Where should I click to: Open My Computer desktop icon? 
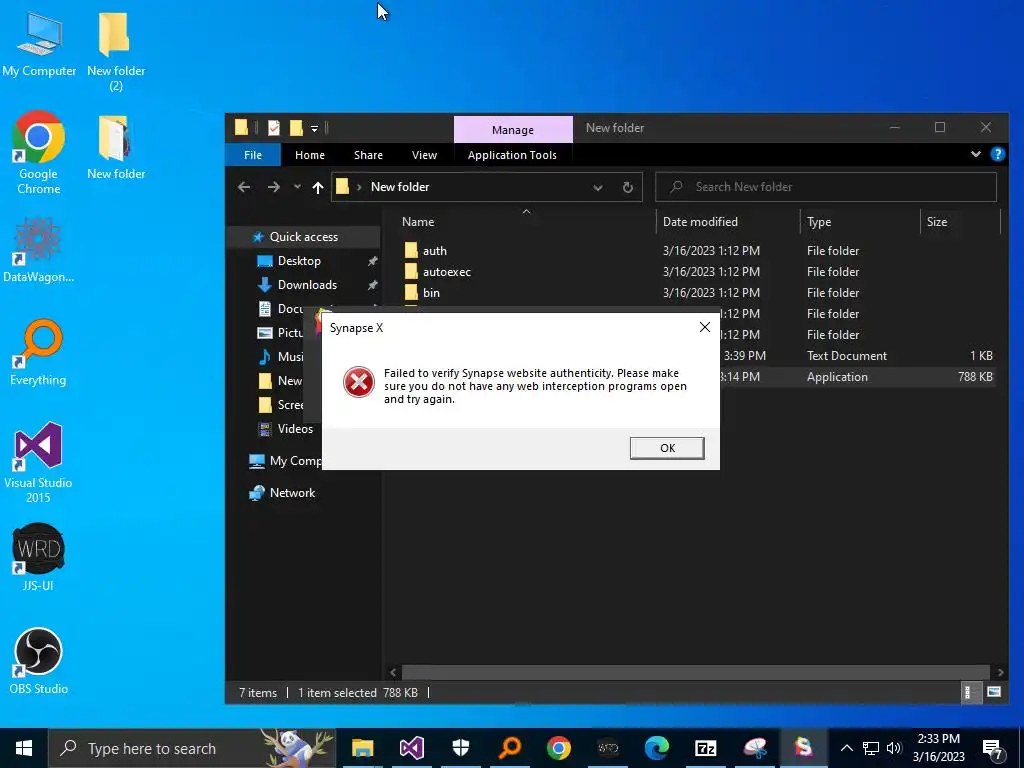[x=39, y=45]
